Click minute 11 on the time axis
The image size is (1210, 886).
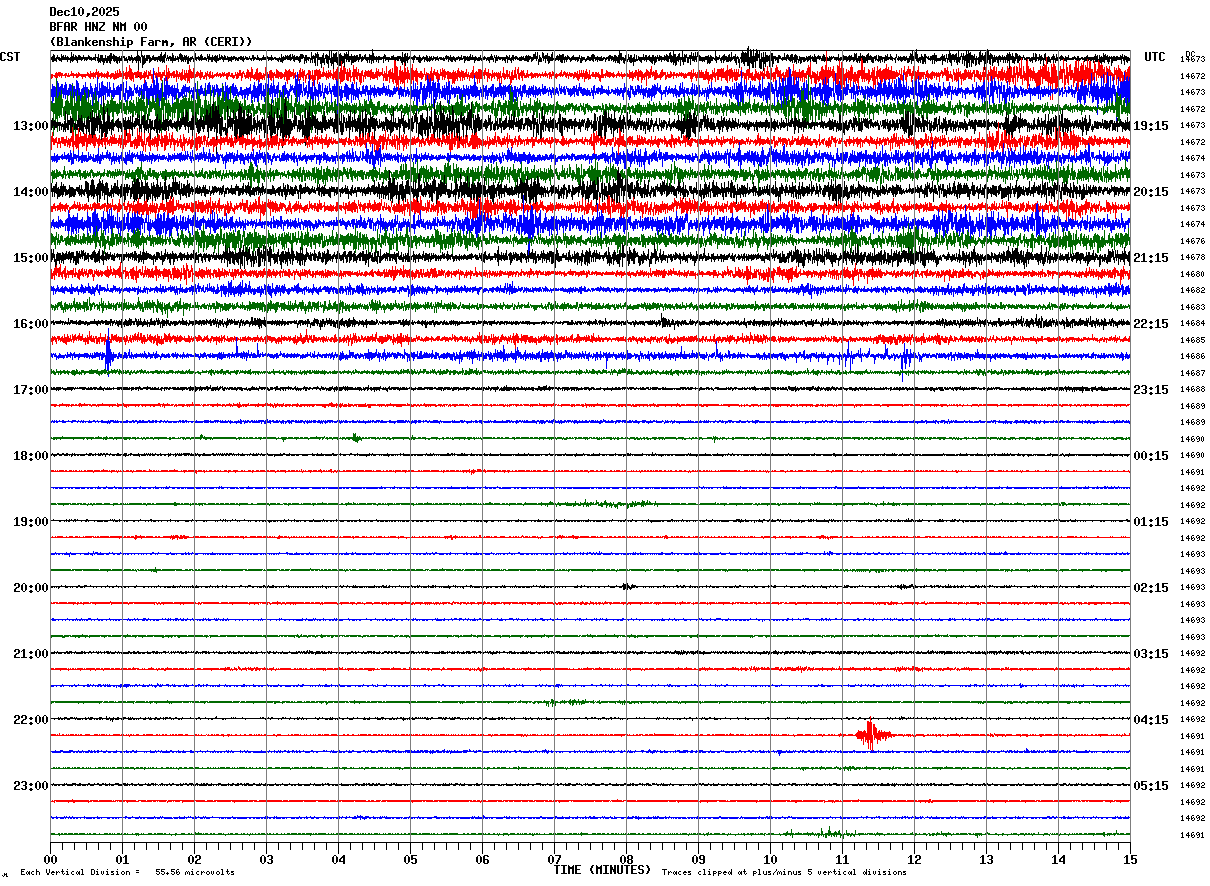coord(842,859)
